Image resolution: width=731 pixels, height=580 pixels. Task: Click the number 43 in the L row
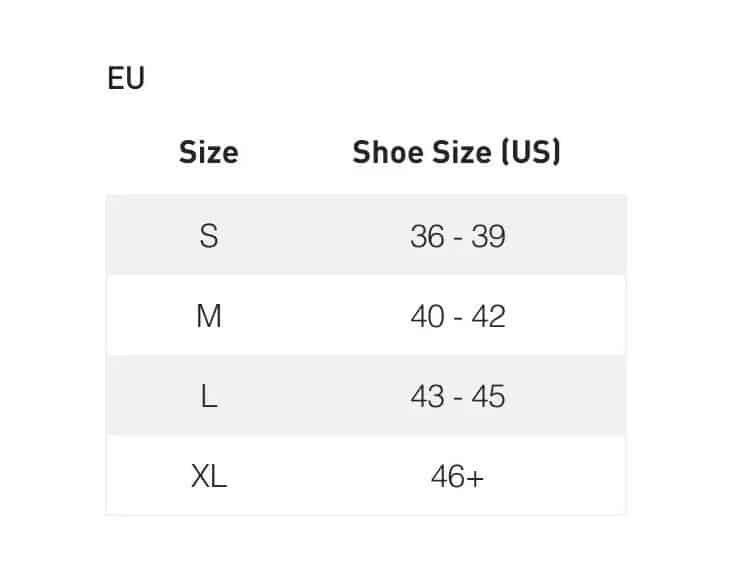427,396
